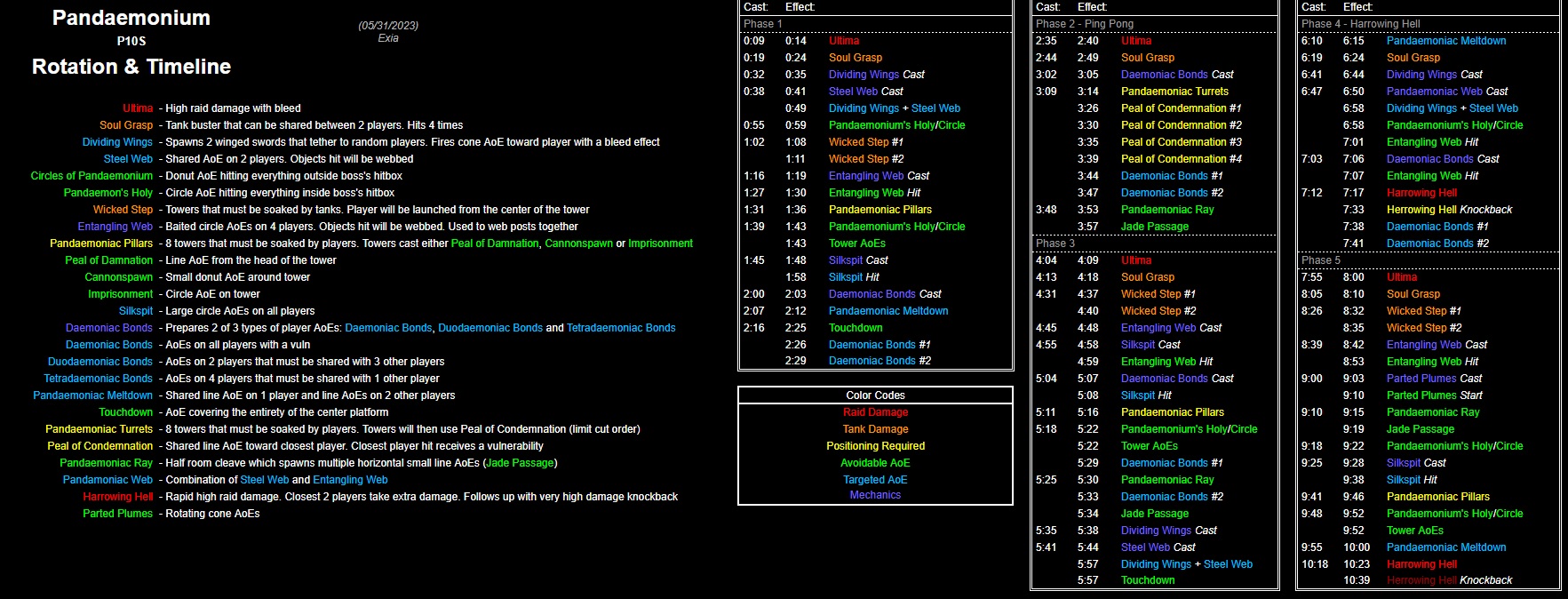The width and height of the screenshot is (1568, 599).
Task: Select the (05/31/2023) date text
Action: pyautogui.click(x=388, y=26)
